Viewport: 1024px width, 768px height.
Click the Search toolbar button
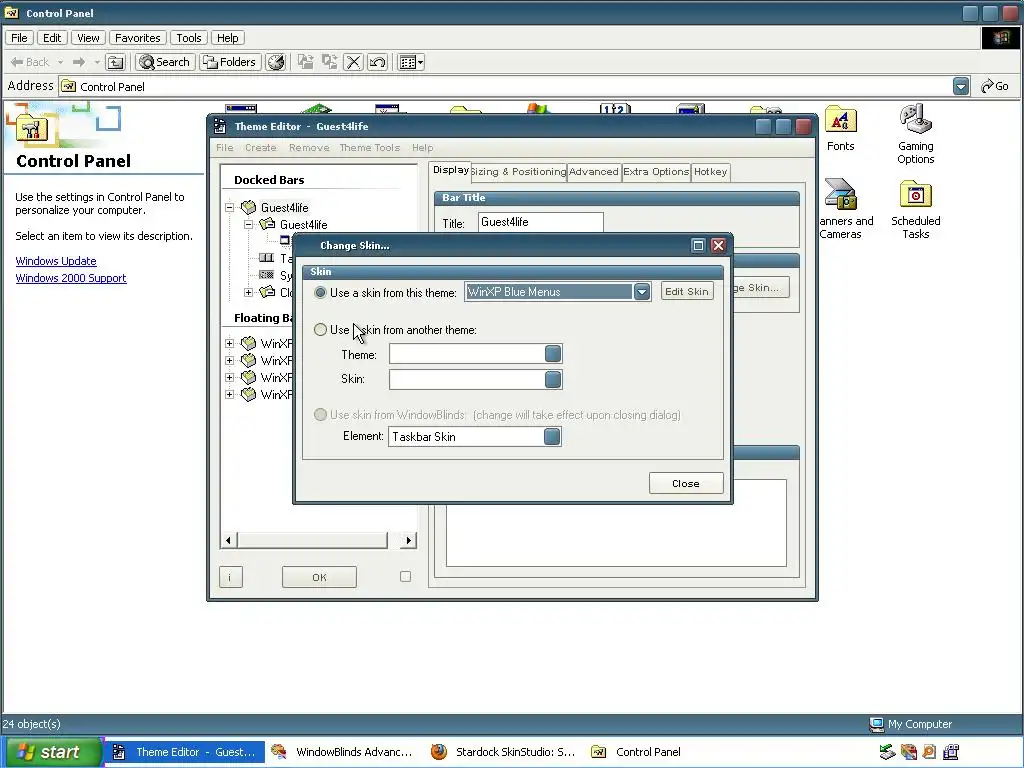(x=165, y=62)
